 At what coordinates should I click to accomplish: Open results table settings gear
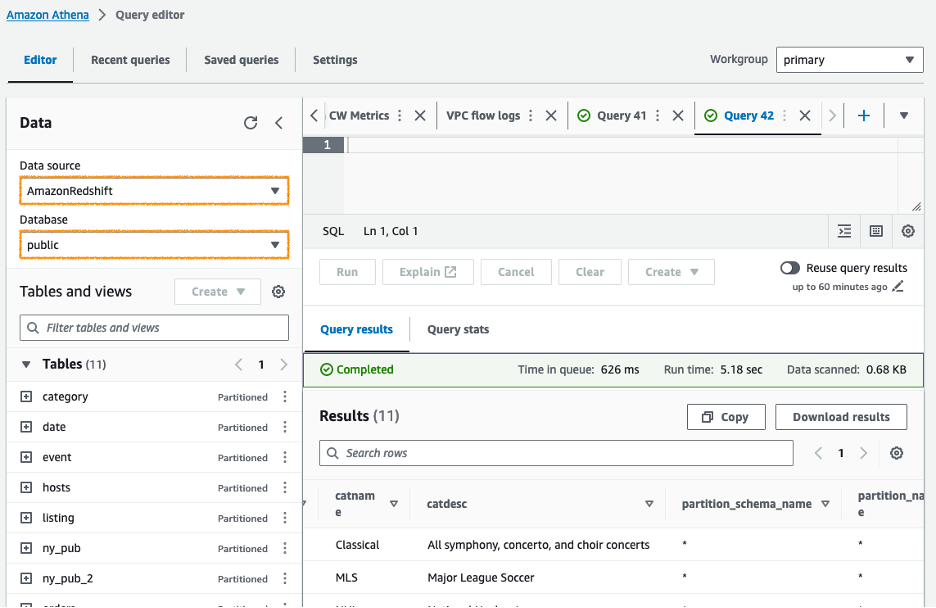(x=896, y=453)
